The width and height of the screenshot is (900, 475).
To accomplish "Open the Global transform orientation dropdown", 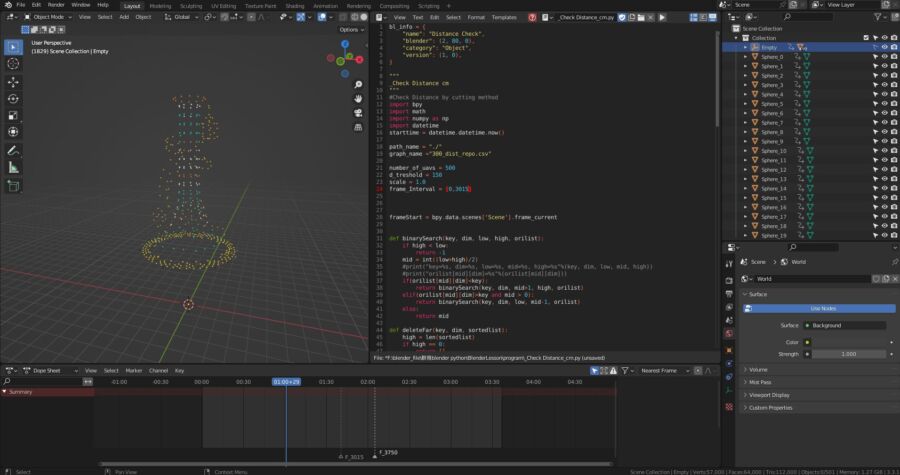I will coord(182,17).
